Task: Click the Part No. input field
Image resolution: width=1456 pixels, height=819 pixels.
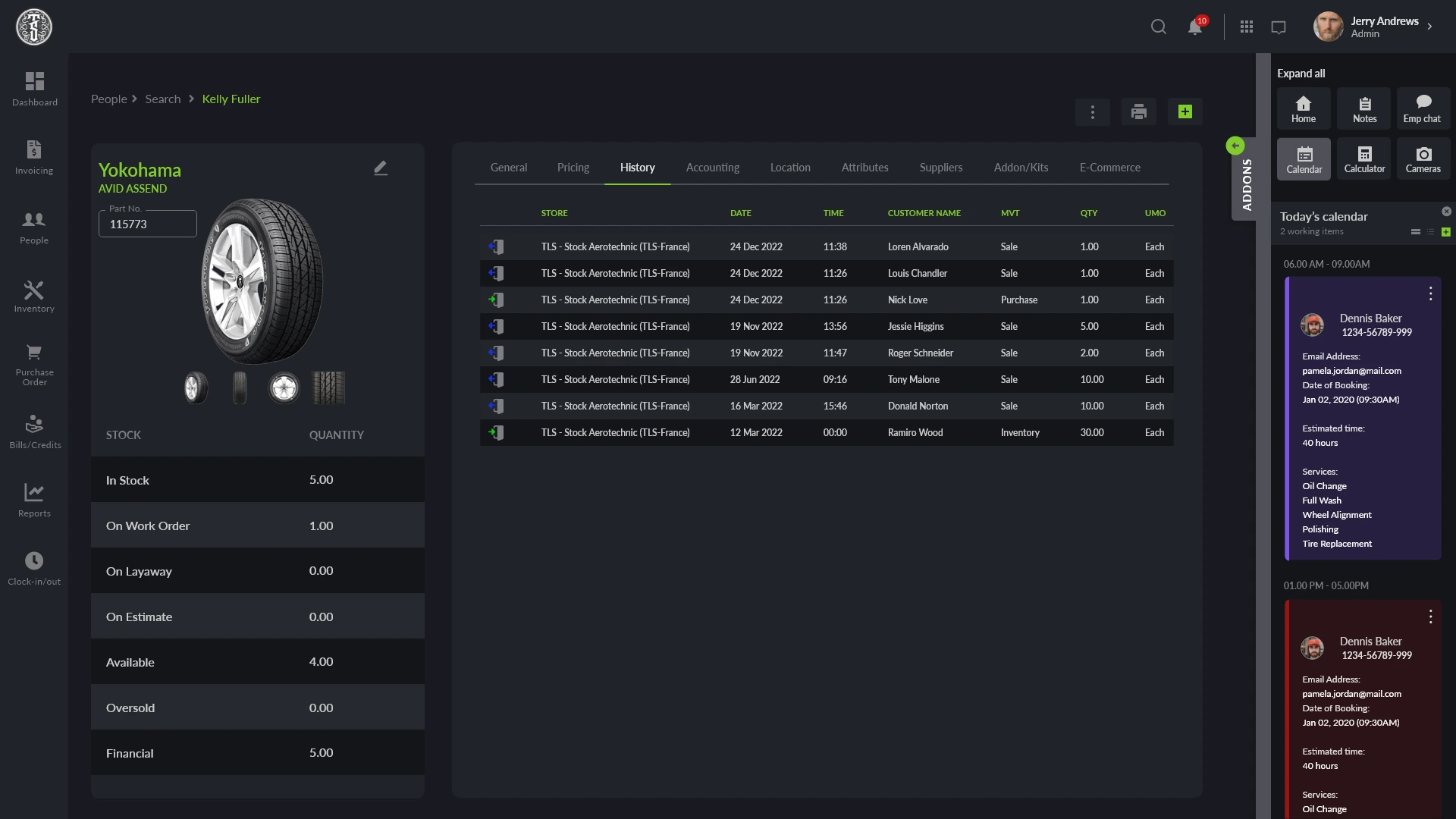Action: click(148, 224)
